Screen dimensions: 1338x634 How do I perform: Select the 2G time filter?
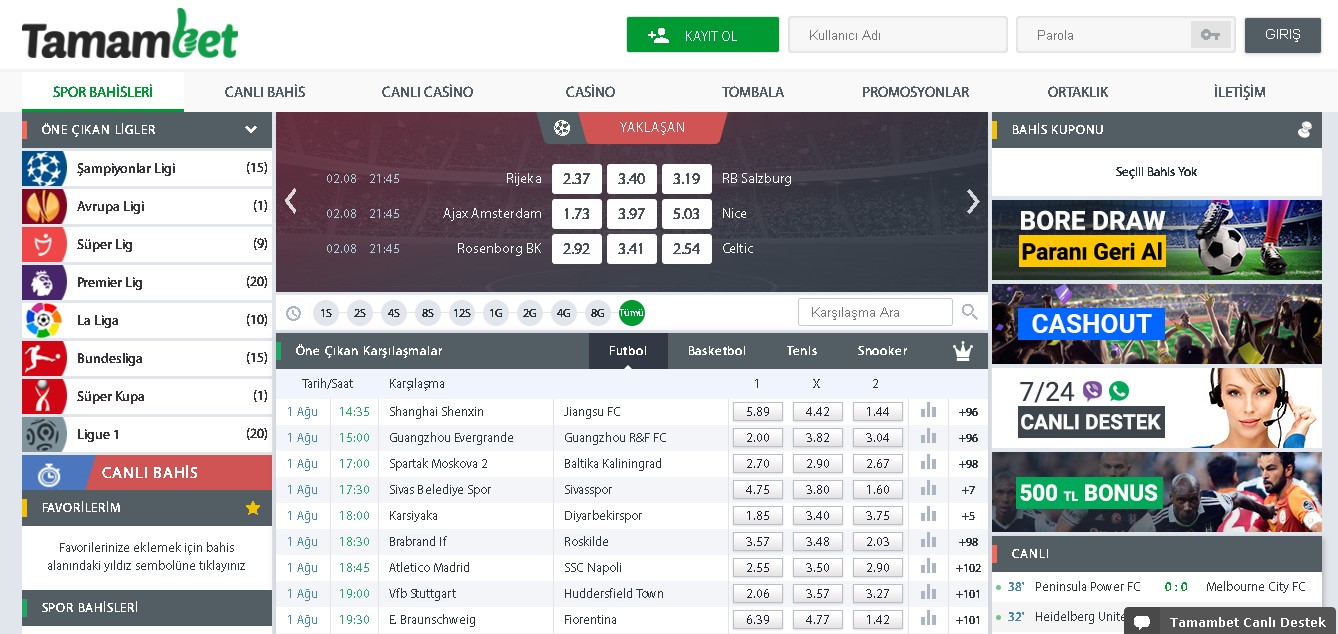(x=530, y=313)
